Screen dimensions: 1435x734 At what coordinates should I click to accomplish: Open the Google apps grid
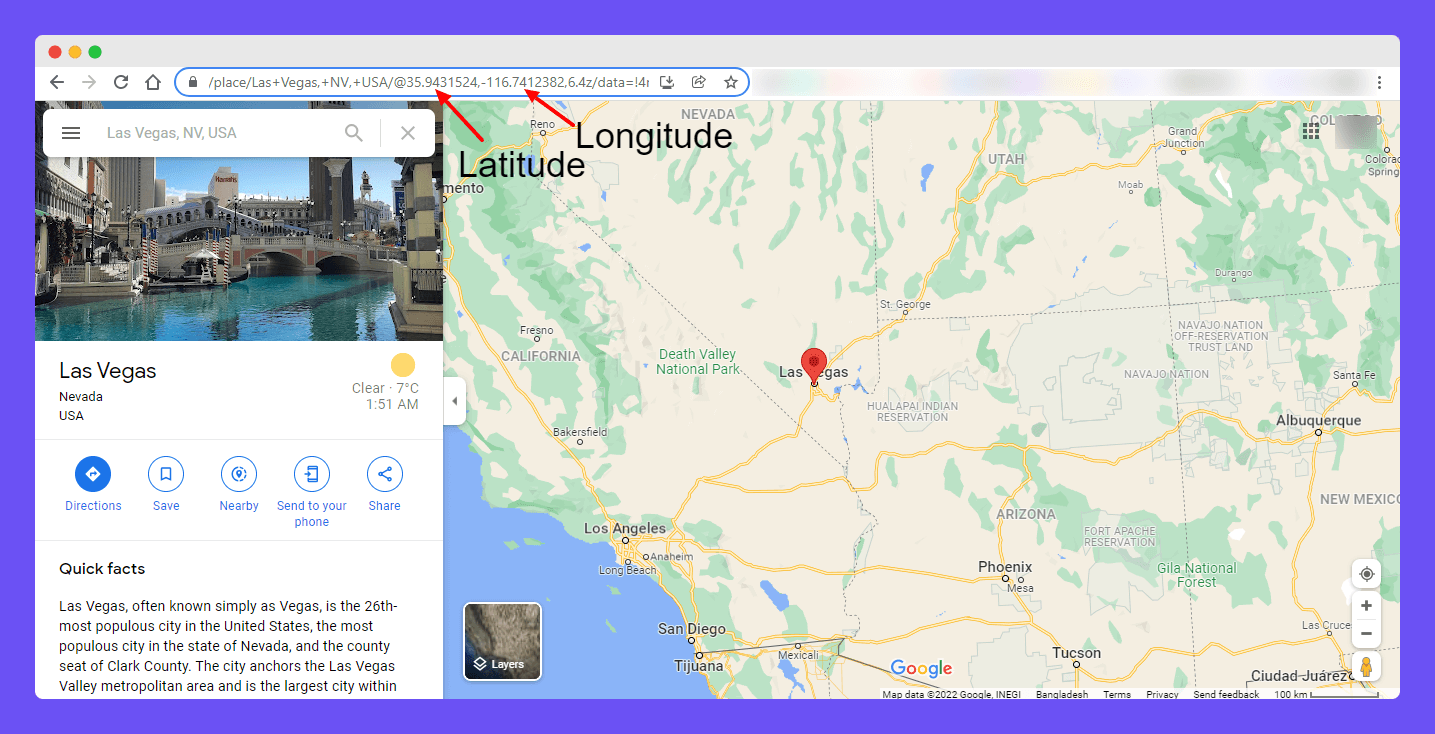click(1310, 132)
